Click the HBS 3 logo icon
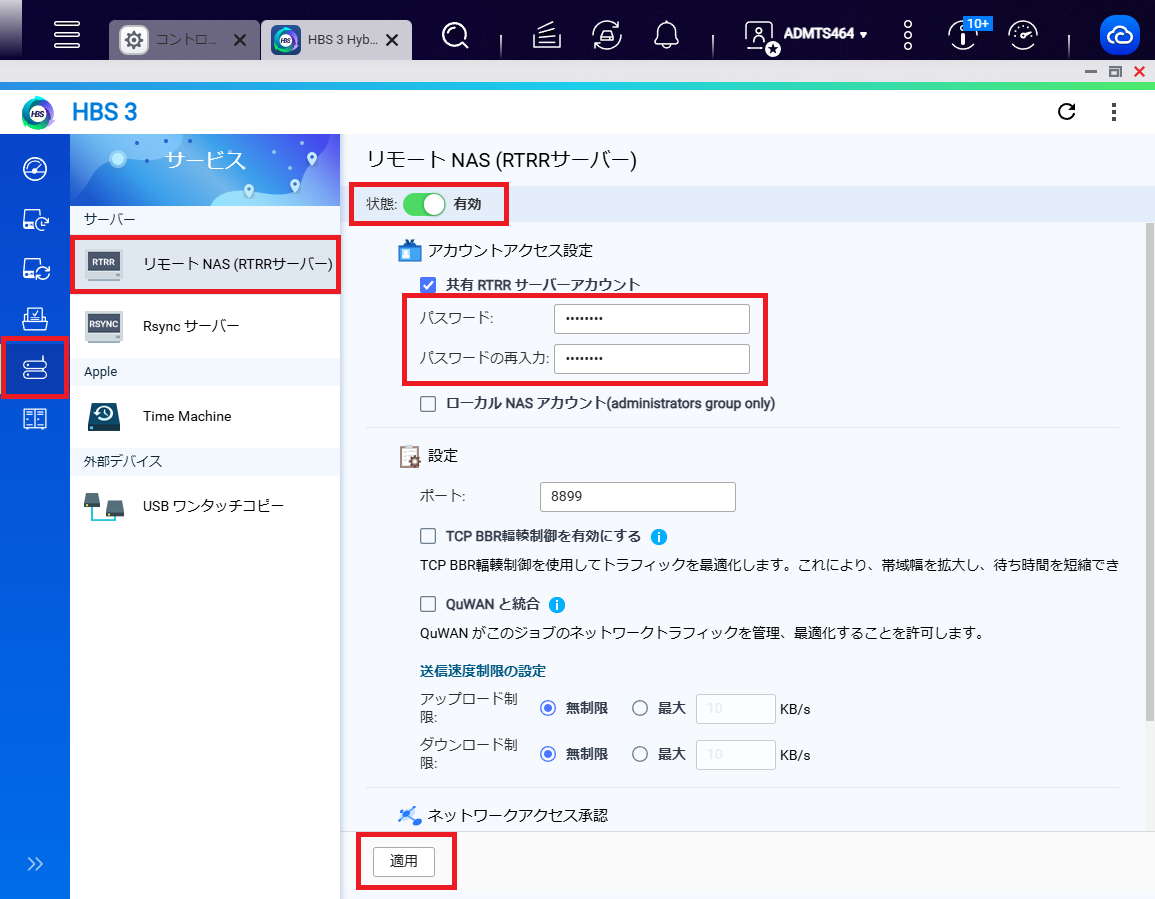The image size is (1155, 899). pyautogui.click(x=38, y=113)
